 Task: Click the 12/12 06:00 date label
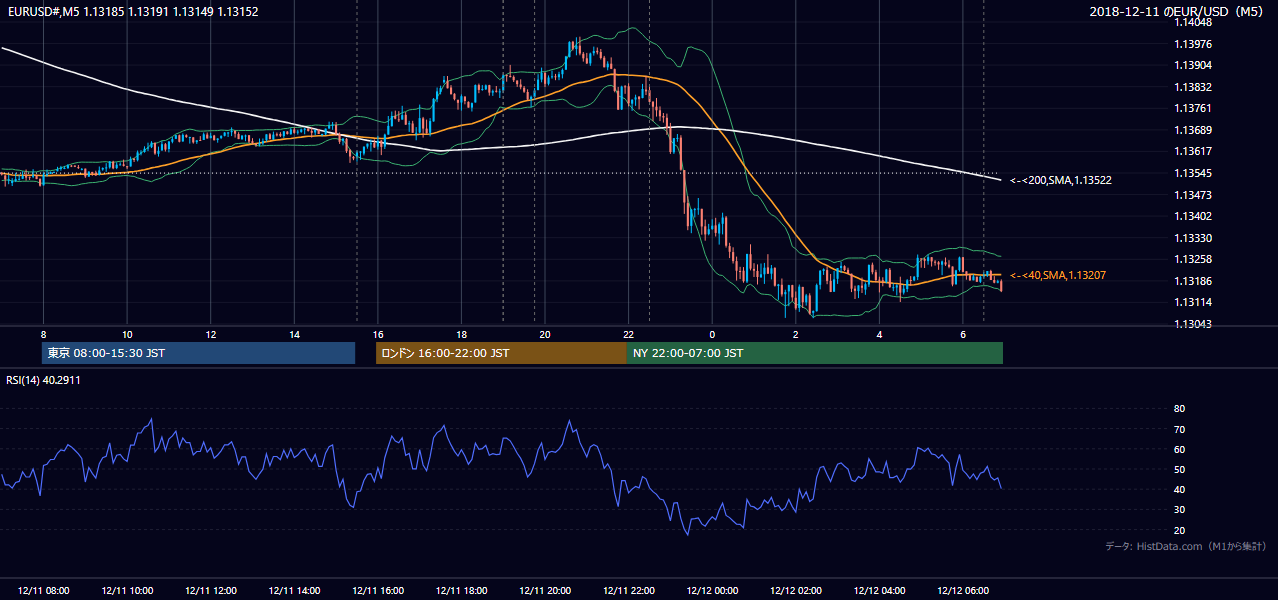pos(963,591)
